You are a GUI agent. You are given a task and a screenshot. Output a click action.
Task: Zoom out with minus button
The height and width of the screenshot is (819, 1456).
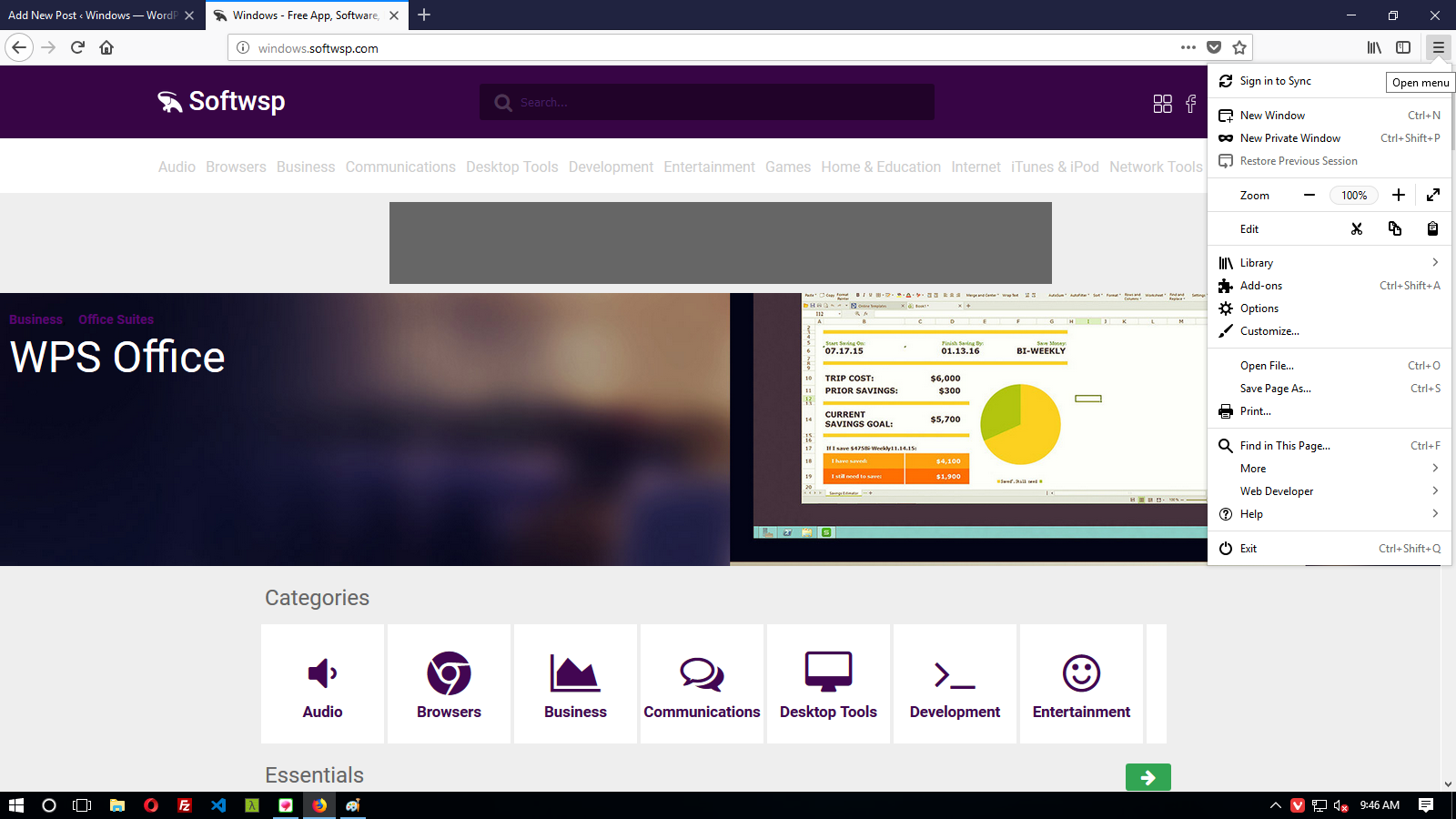1309,195
